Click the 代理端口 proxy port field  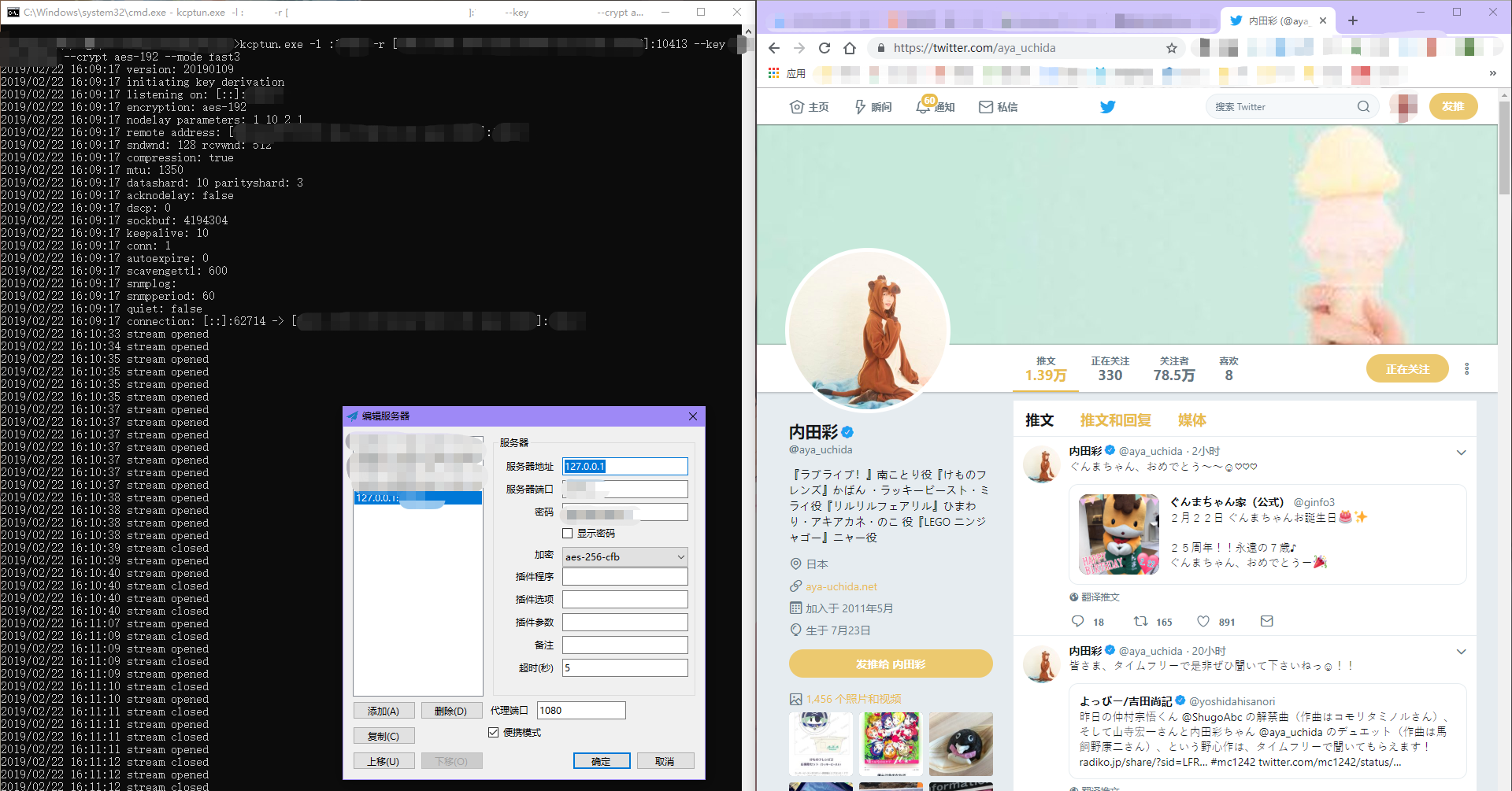click(580, 710)
